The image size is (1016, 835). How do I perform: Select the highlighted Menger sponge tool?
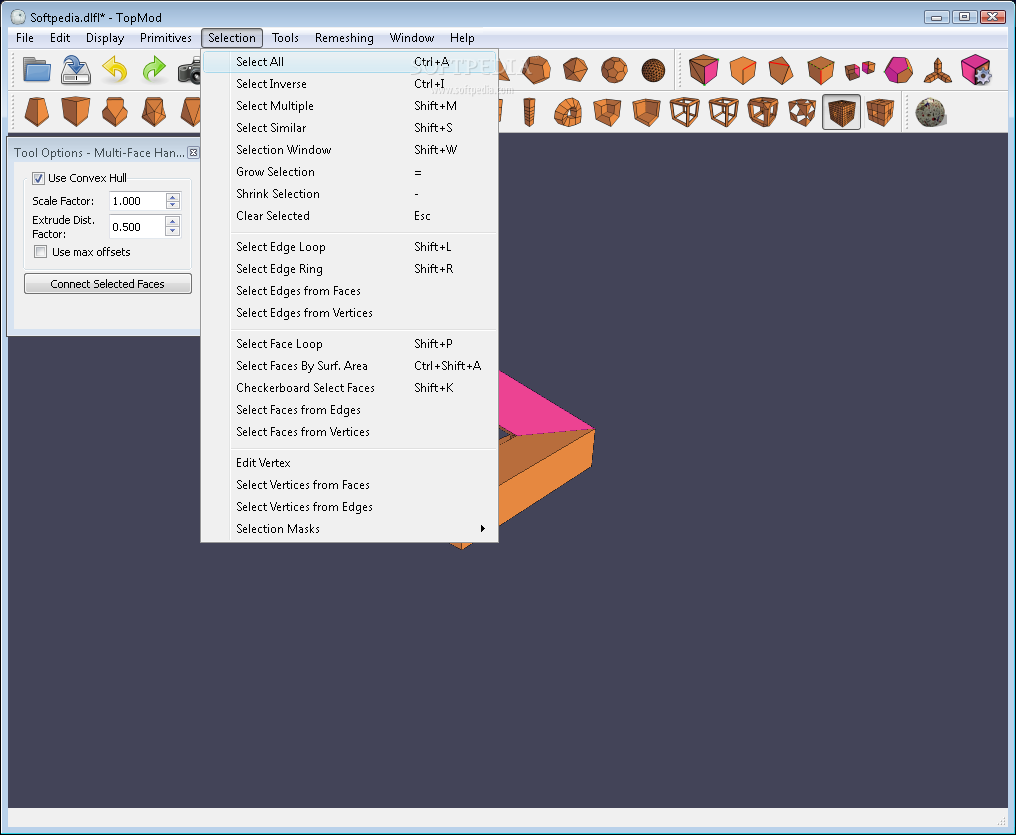pos(841,112)
